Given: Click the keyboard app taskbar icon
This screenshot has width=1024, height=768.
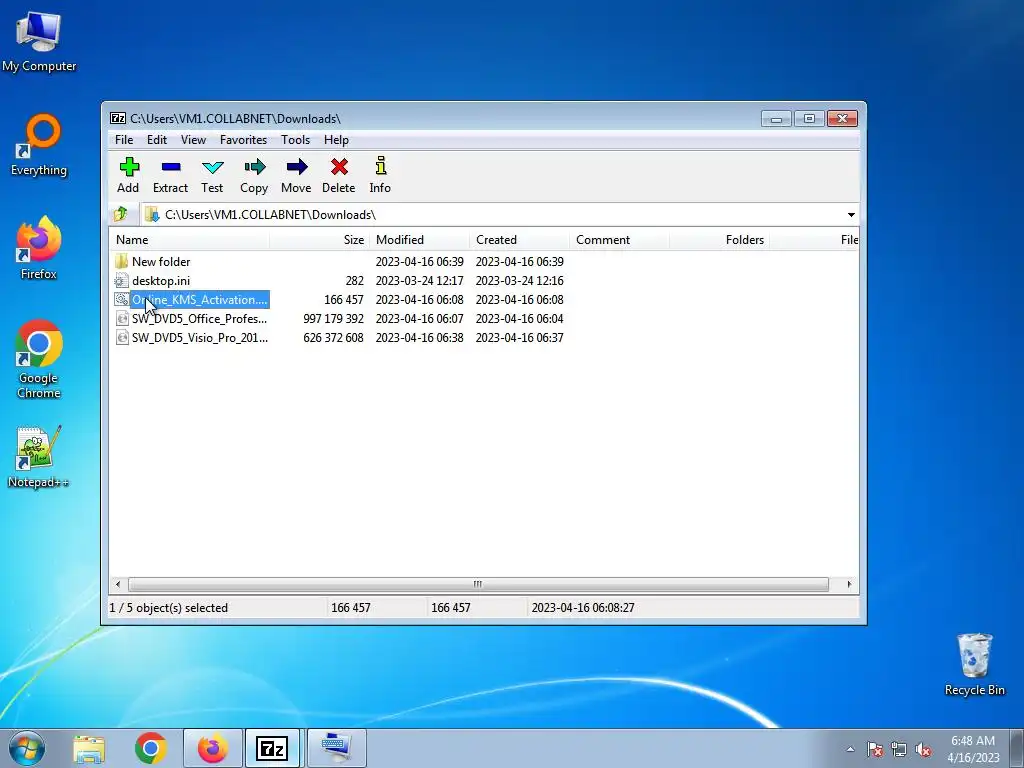Looking at the screenshot, I should 336,748.
